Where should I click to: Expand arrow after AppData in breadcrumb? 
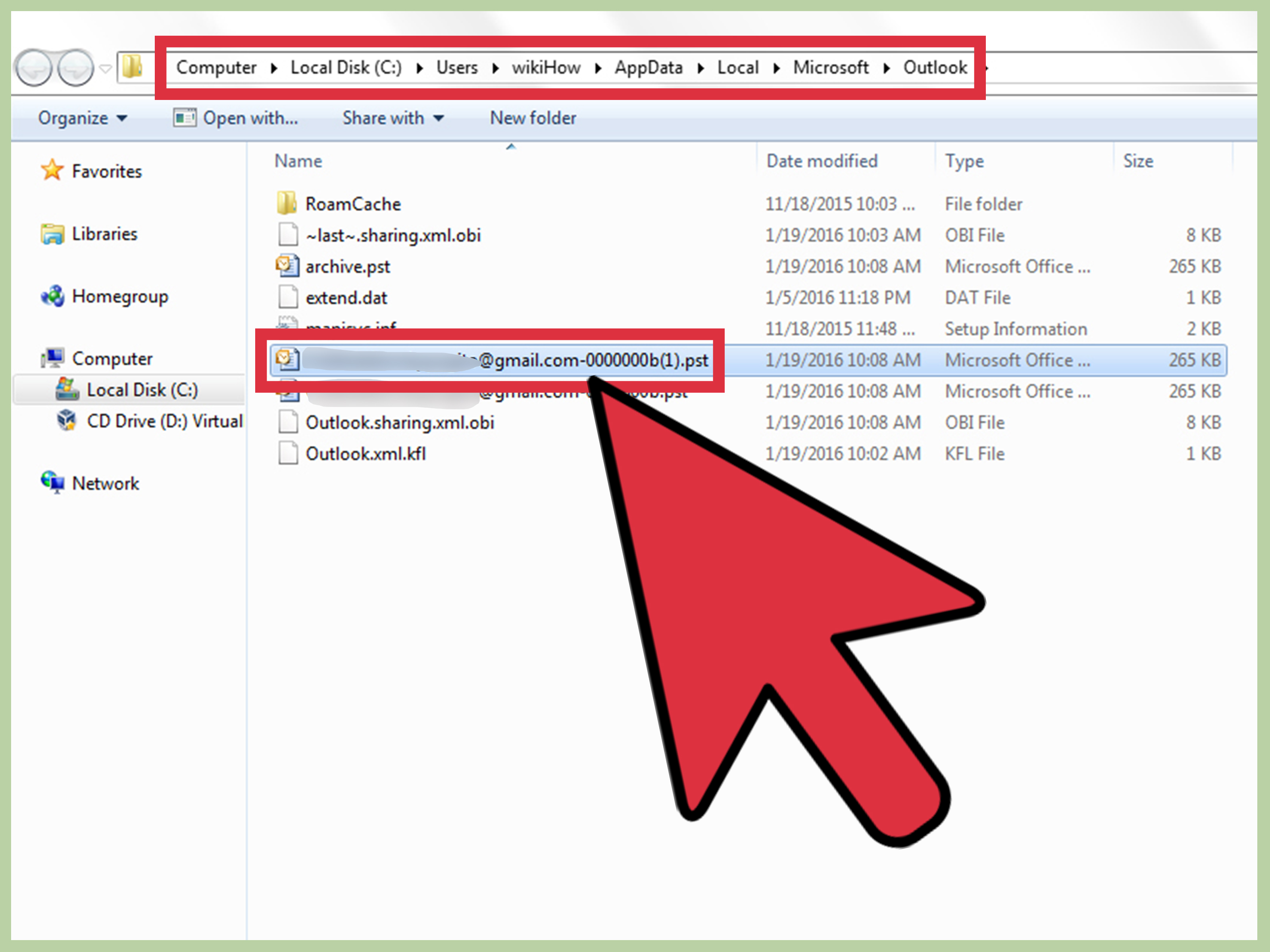point(700,69)
